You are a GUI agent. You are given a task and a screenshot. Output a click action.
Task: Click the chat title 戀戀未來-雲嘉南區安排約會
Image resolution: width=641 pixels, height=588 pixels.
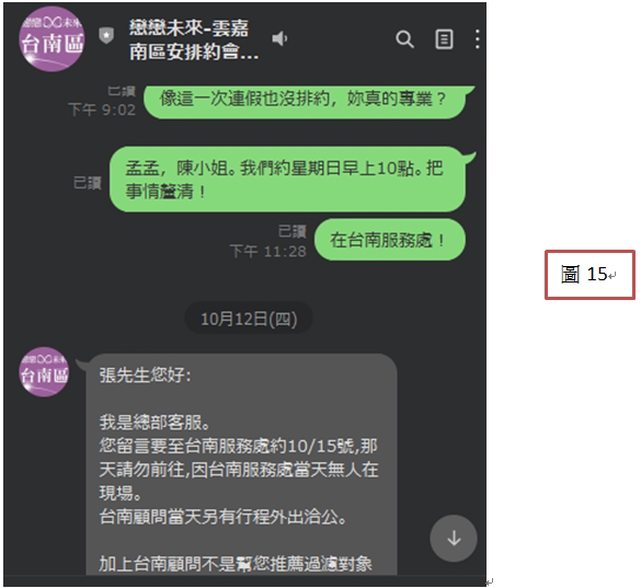pyautogui.click(x=193, y=40)
